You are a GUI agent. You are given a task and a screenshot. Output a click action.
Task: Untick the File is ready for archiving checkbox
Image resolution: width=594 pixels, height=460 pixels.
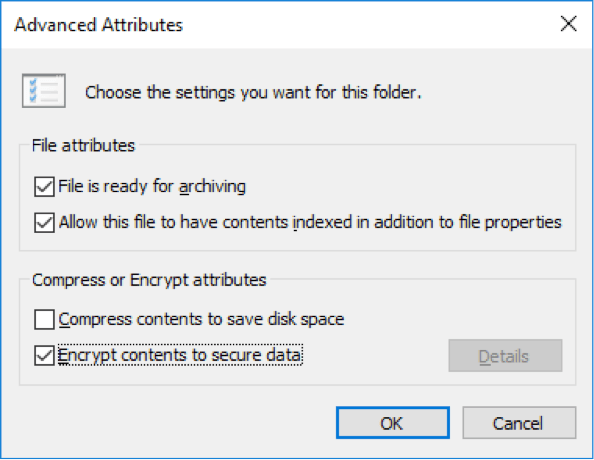tap(44, 187)
